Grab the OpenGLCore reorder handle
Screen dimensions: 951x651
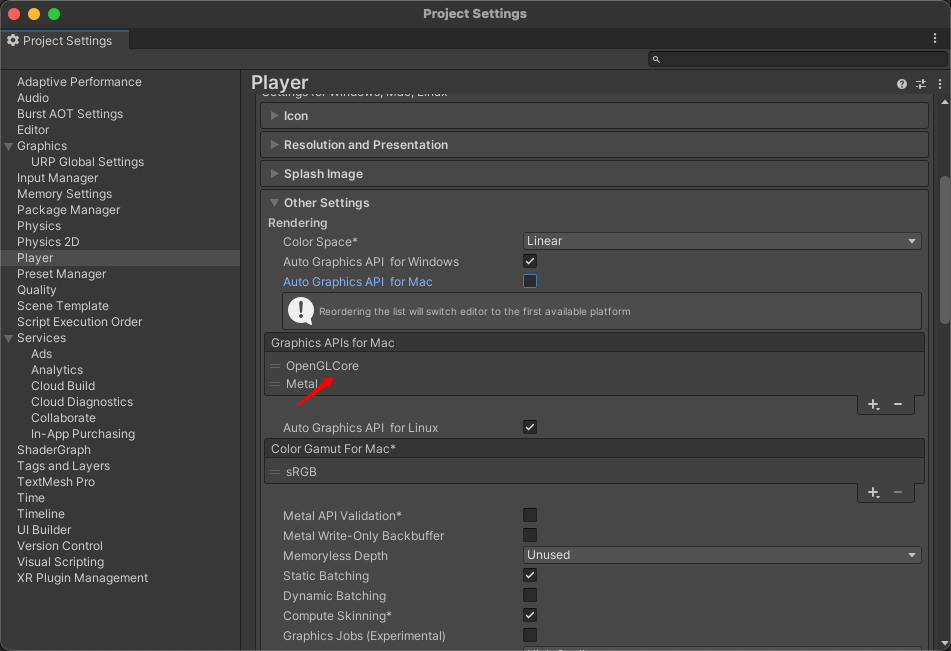(275, 366)
